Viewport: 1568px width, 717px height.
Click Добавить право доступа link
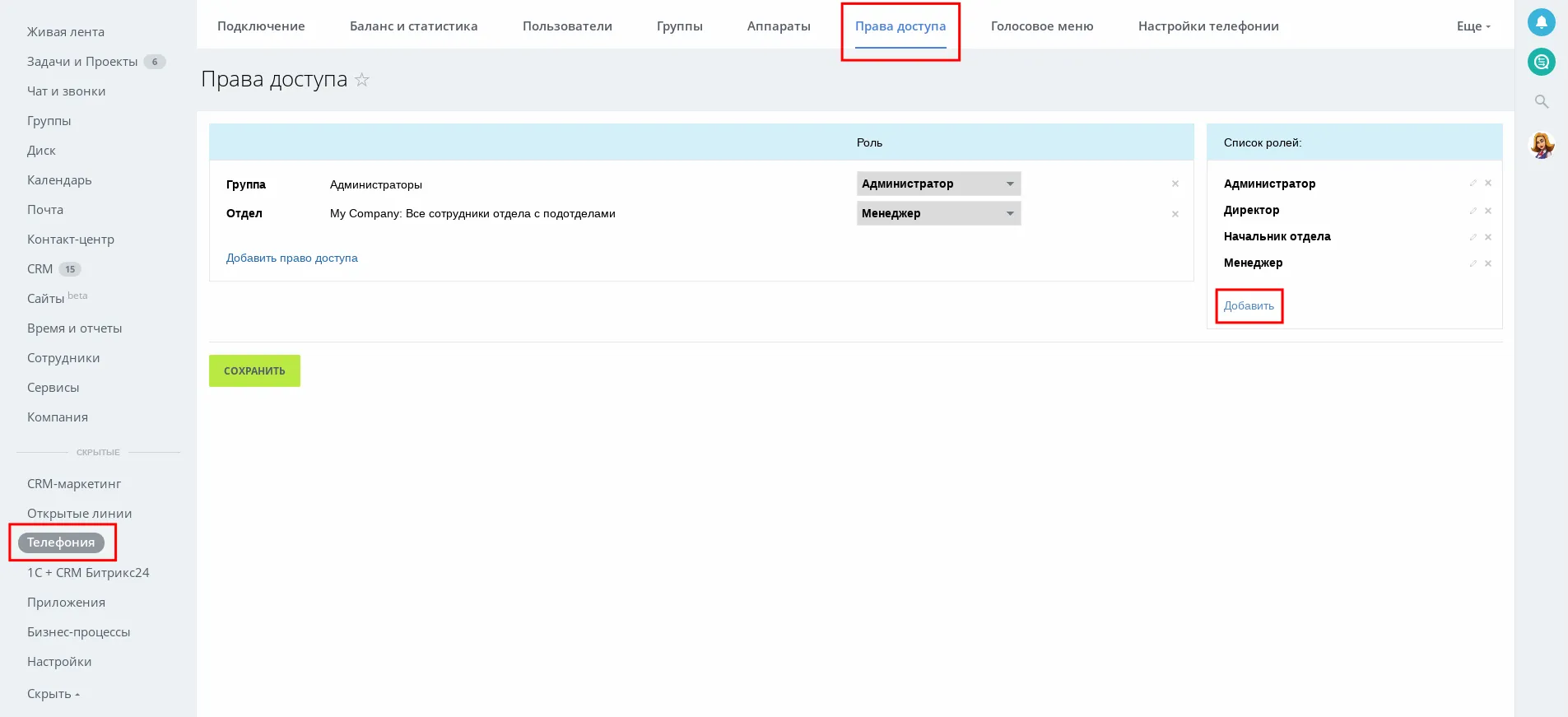[x=291, y=258]
